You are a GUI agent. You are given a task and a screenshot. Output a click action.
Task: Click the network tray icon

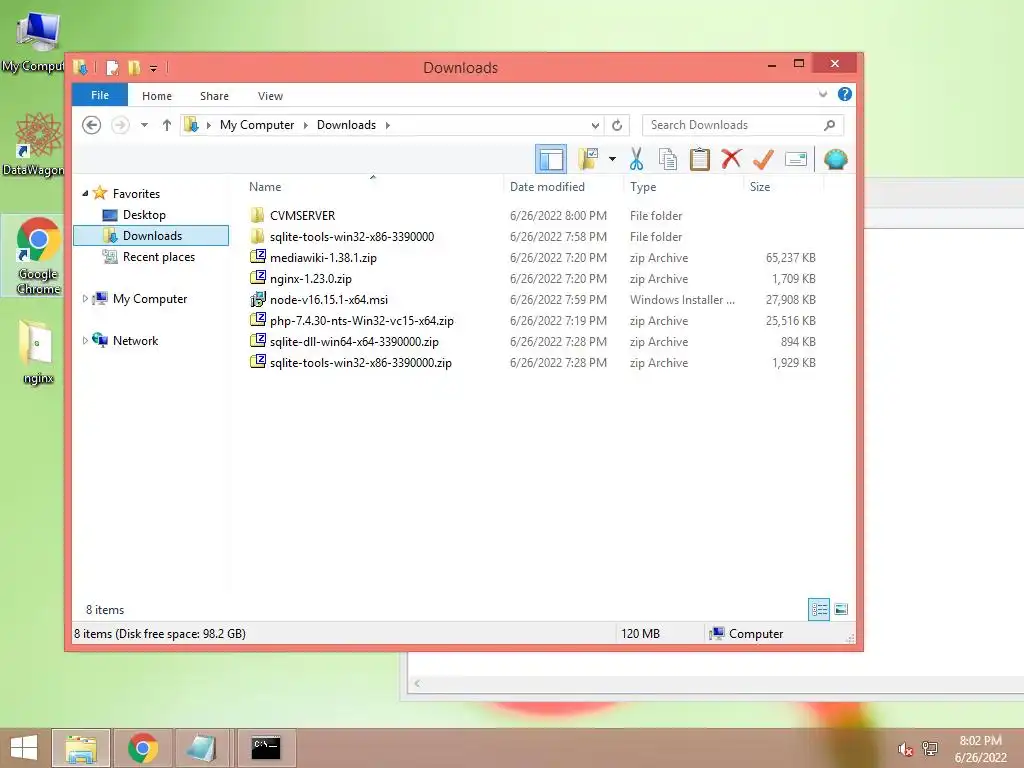pos(930,749)
